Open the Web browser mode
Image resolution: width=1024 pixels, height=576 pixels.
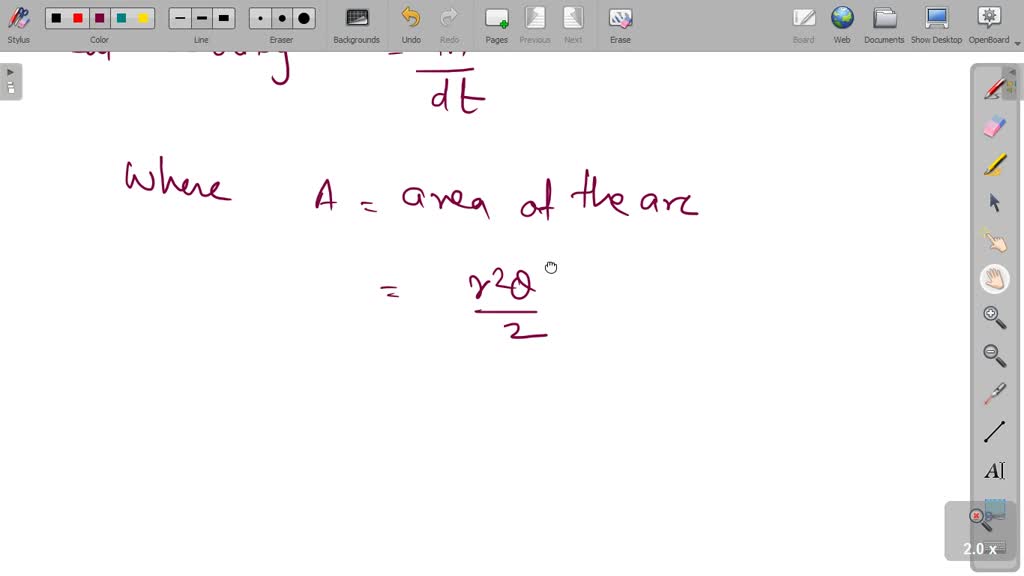[x=842, y=25]
